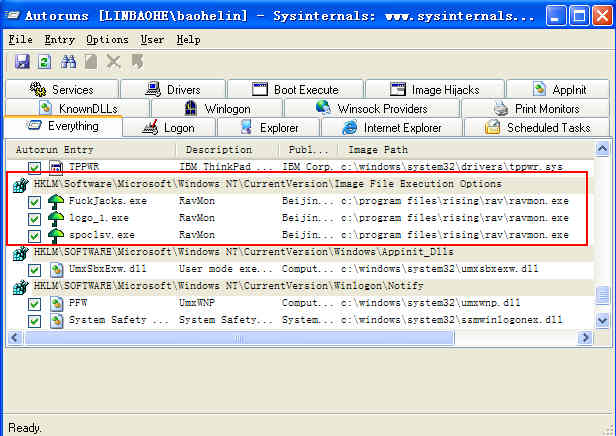This screenshot has height=436, width=616.
Task: Click horizontal scrollbar left arrow
Action: point(15,337)
